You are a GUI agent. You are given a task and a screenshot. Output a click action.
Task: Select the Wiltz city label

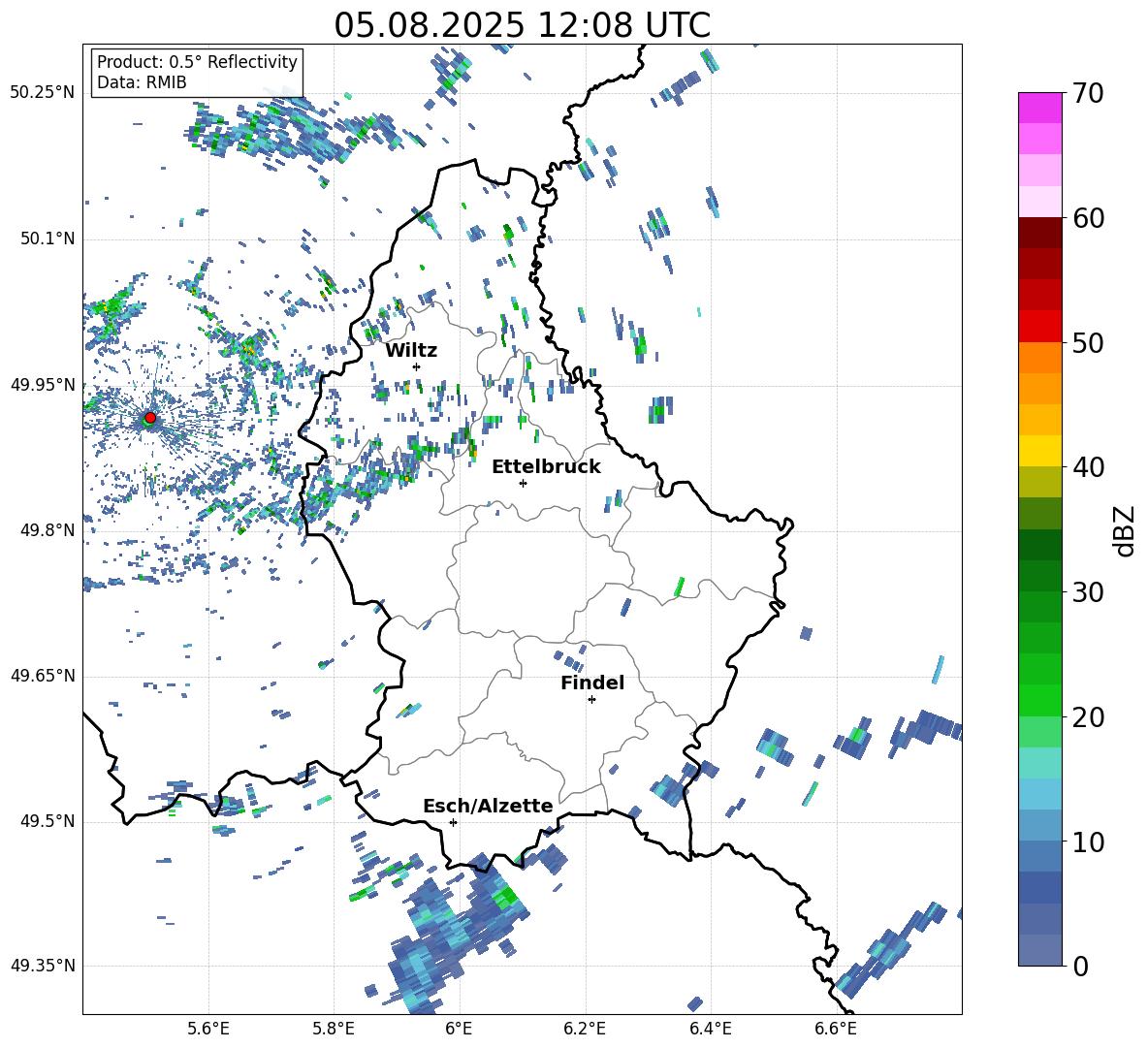(x=411, y=350)
